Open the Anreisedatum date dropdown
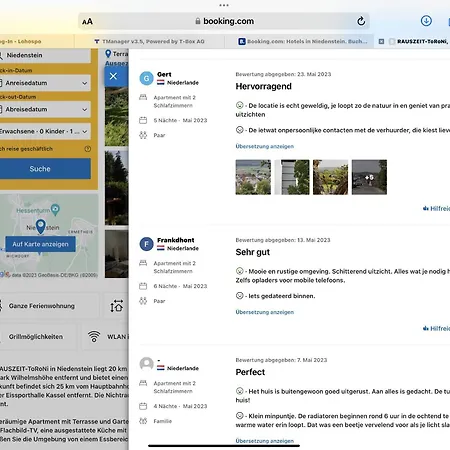 point(45,83)
